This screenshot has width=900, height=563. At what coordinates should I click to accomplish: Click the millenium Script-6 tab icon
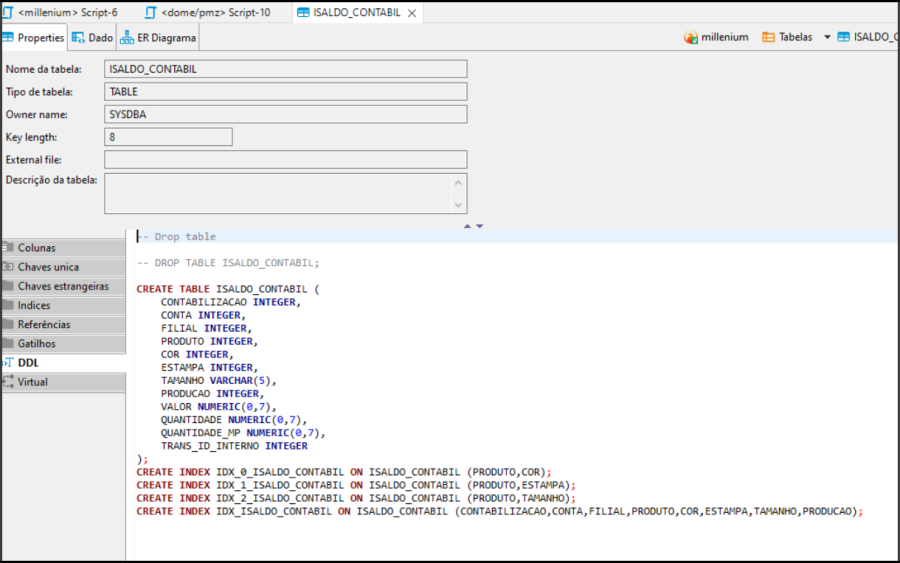tap(8, 13)
